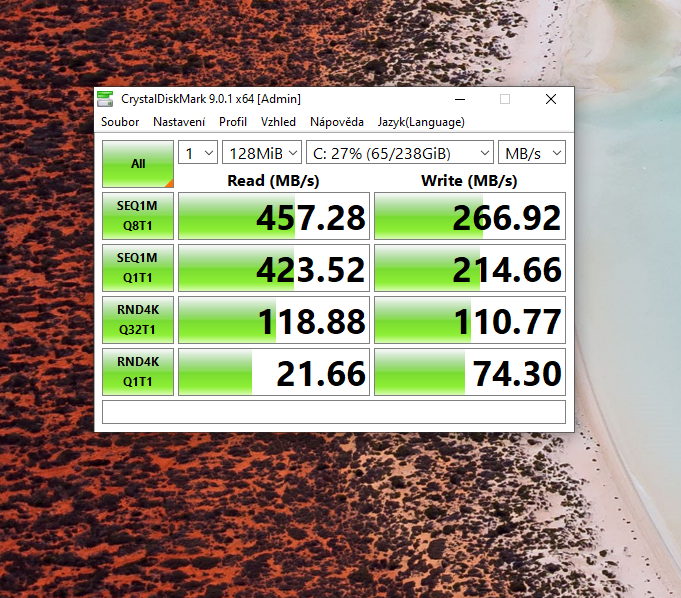Click the 74.30 write result
681x598 pixels.
point(470,372)
